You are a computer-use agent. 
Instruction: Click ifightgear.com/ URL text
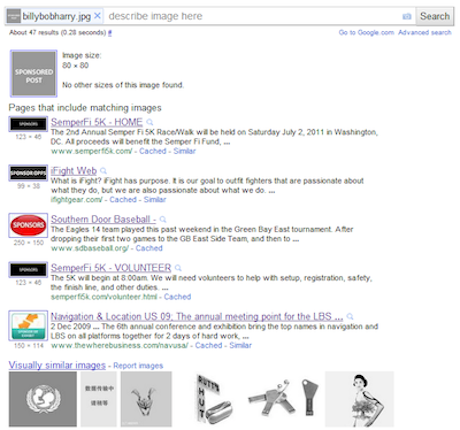pyautogui.click(x=77, y=200)
